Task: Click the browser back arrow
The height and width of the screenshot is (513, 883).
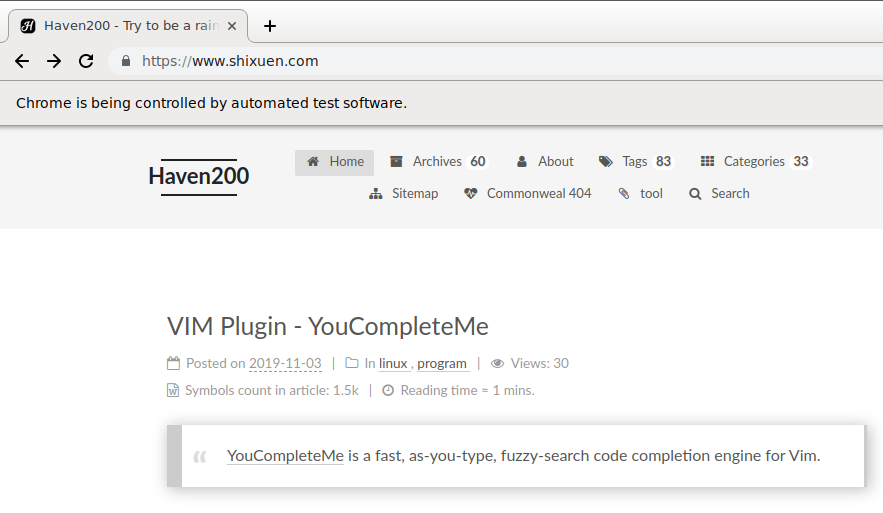Action: point(22,61)
